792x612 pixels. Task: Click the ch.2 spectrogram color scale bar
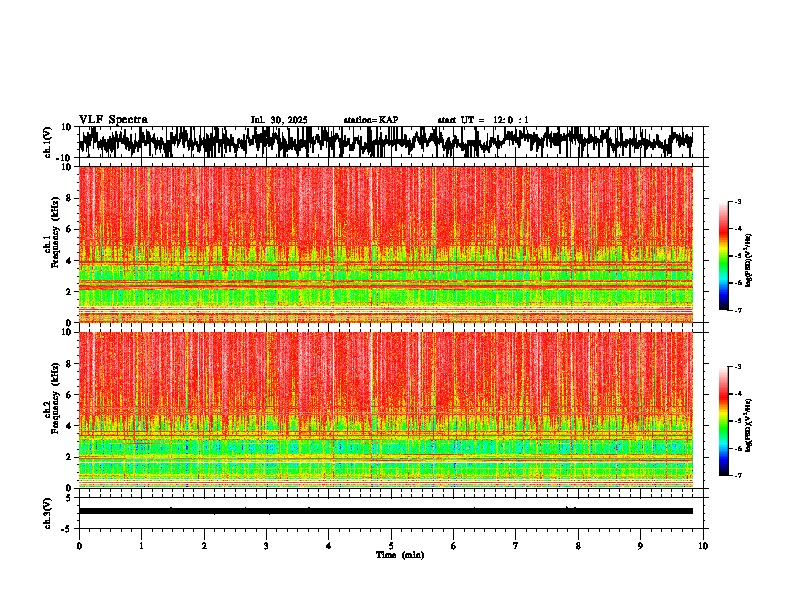723,421
